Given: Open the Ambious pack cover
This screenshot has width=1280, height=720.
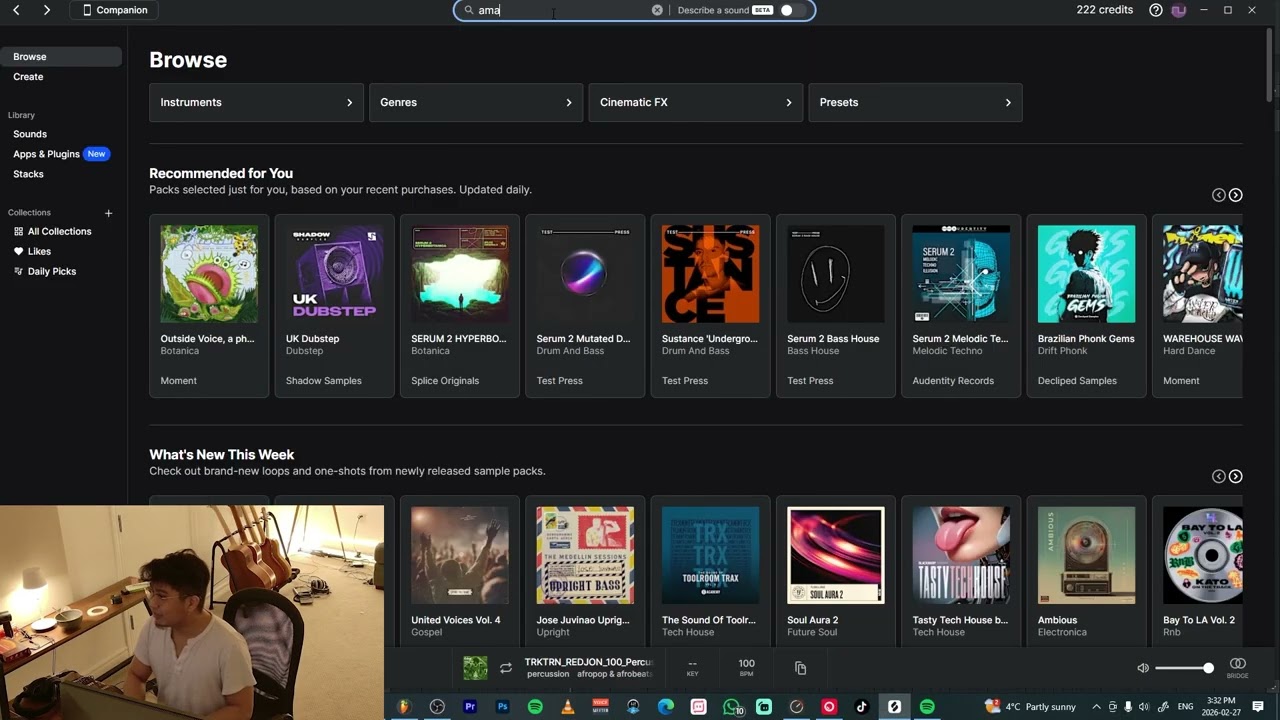Looking at the screenshot, I should coord(1086,555).
